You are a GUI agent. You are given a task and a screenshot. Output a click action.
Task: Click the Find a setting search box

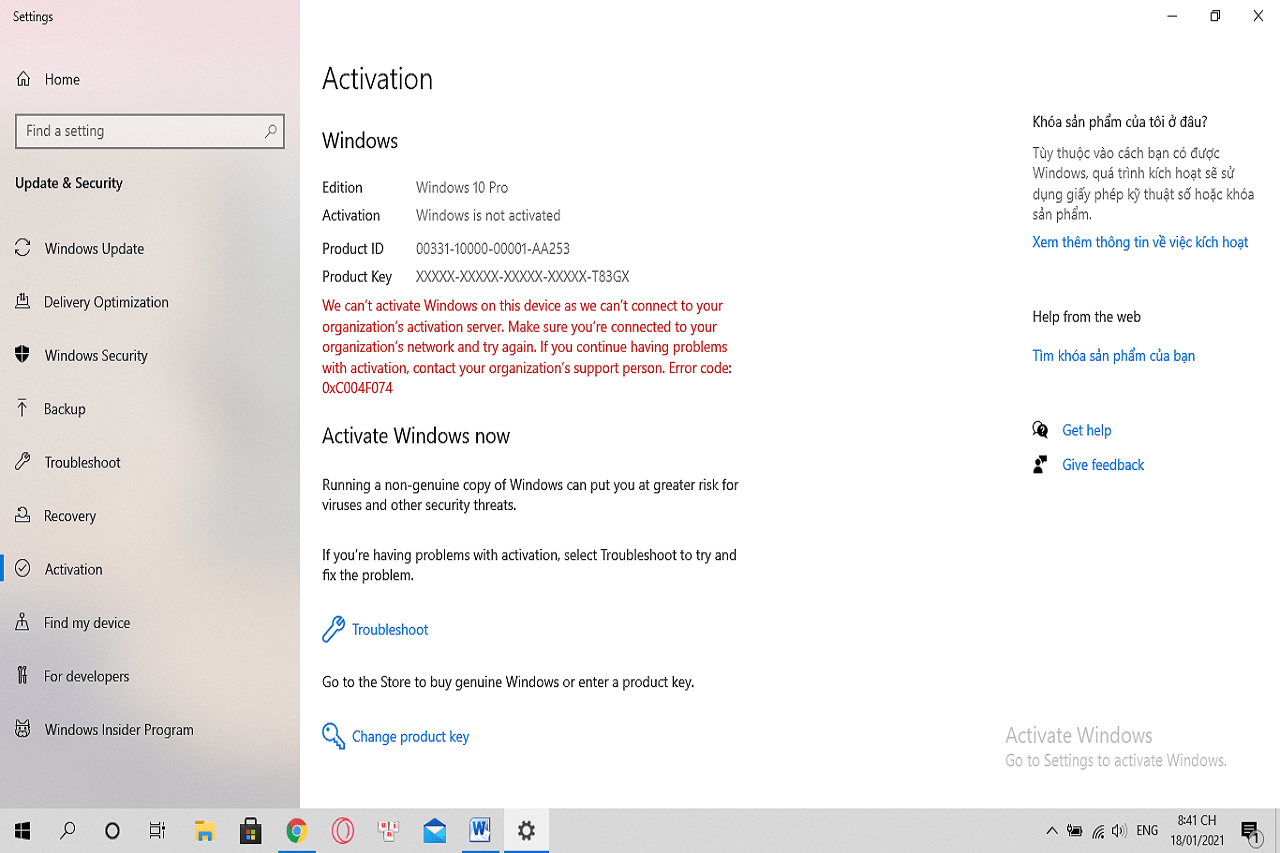150,131
